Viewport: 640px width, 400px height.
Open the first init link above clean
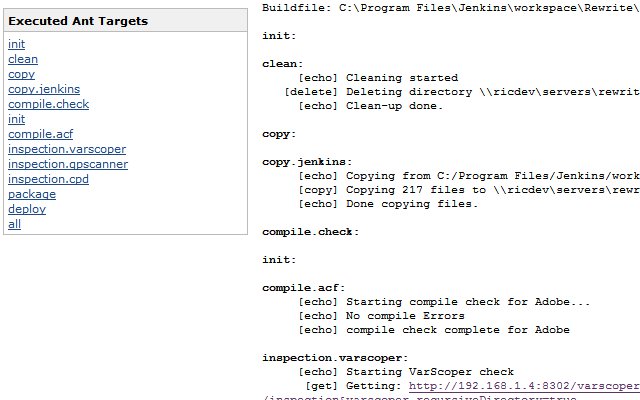point(16,44)
